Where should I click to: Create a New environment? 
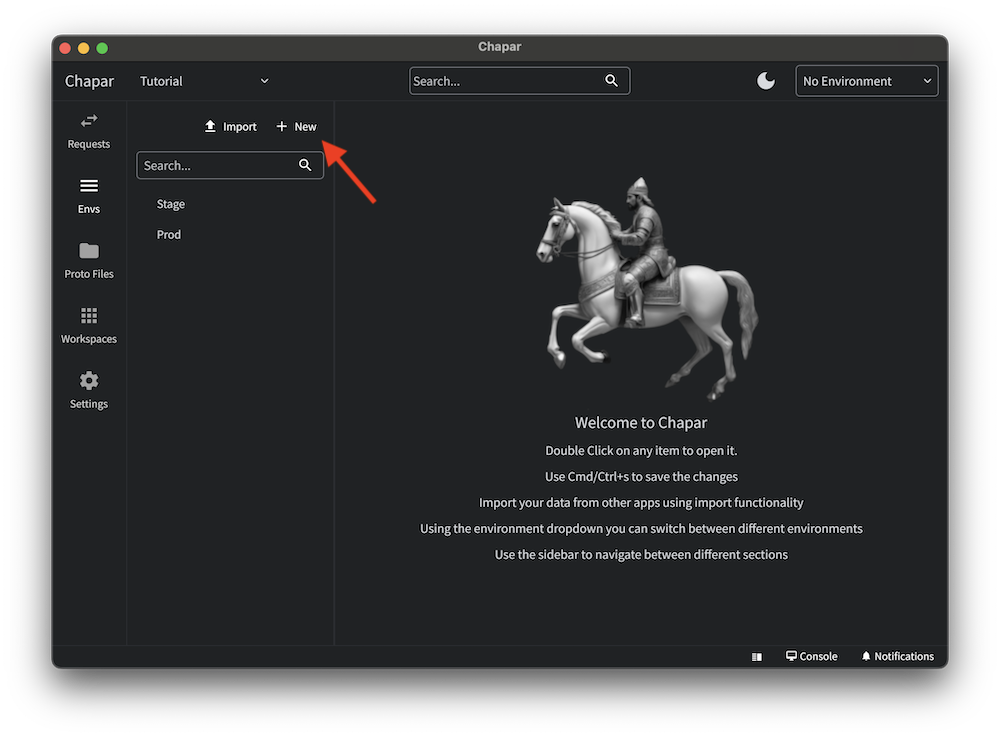click(x=296, y=127)
